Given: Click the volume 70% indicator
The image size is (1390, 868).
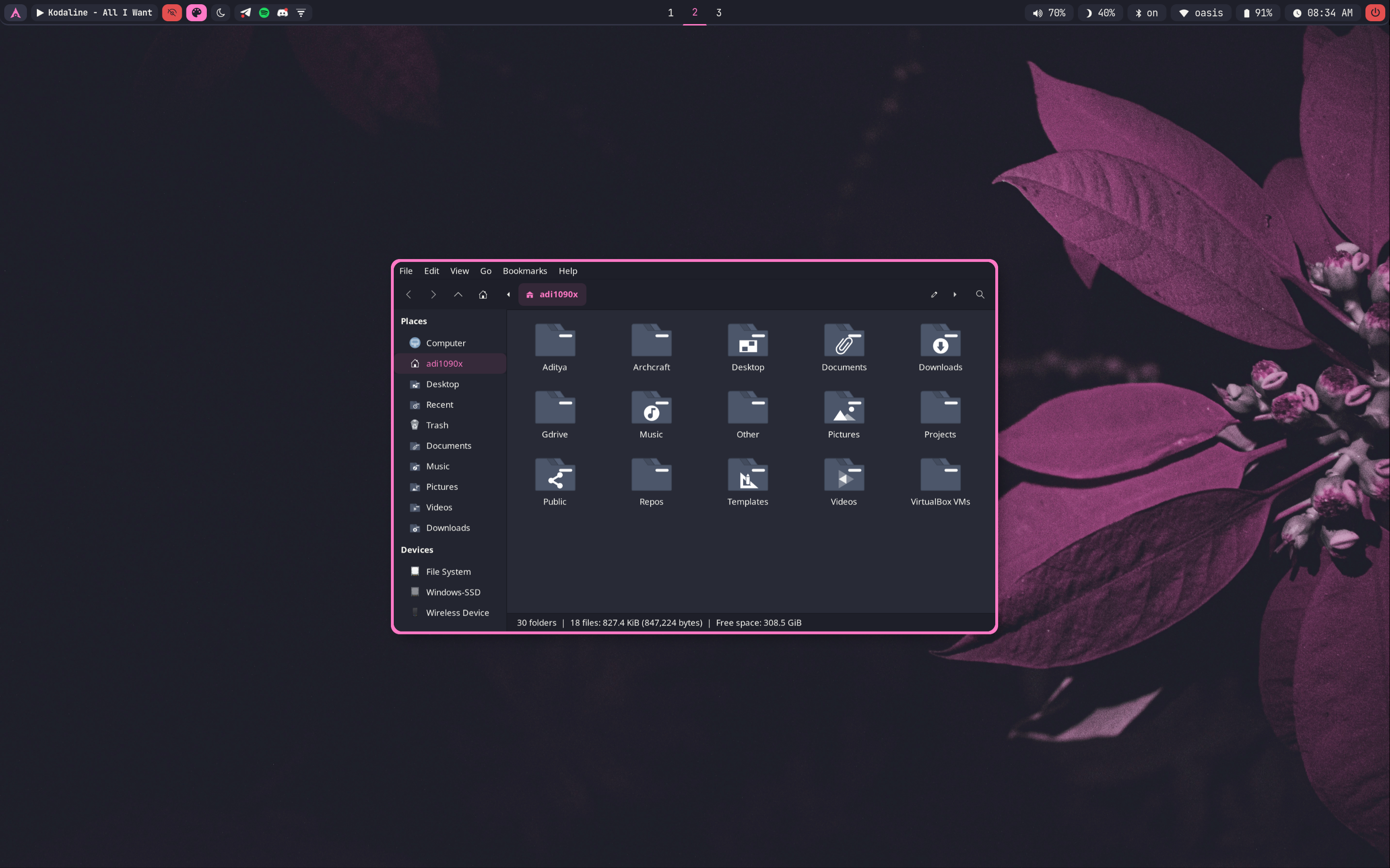Looking at the screenshot, I should pyautogui.click(x=1049, y=13).
